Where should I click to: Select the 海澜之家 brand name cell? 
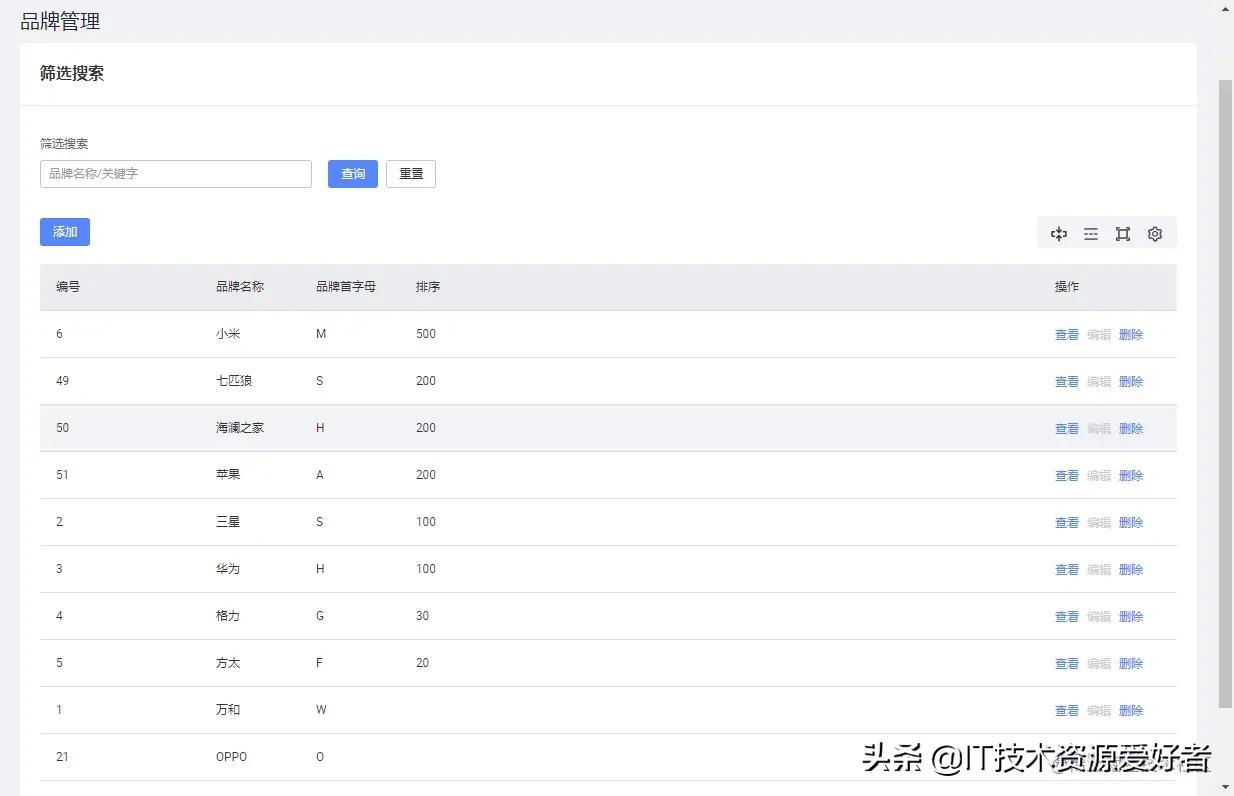pyautogui.click(x=240, y=428)
